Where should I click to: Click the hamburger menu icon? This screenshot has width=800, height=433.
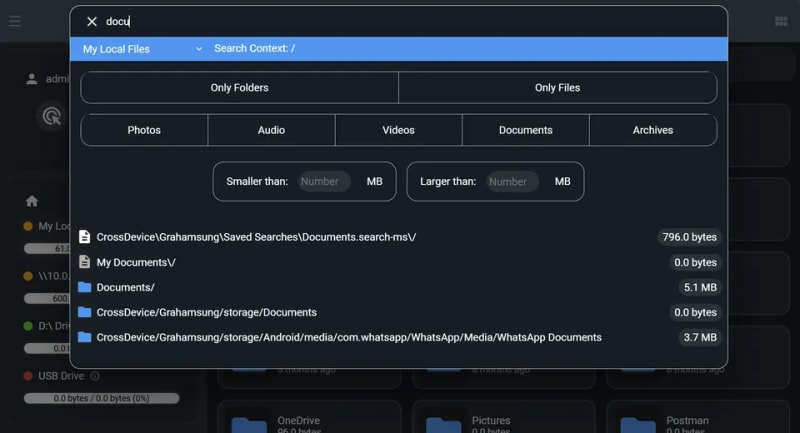pos(14,21)
